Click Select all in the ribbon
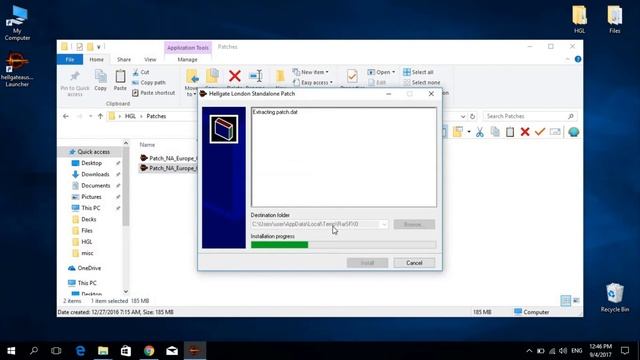 click(418, 72)
